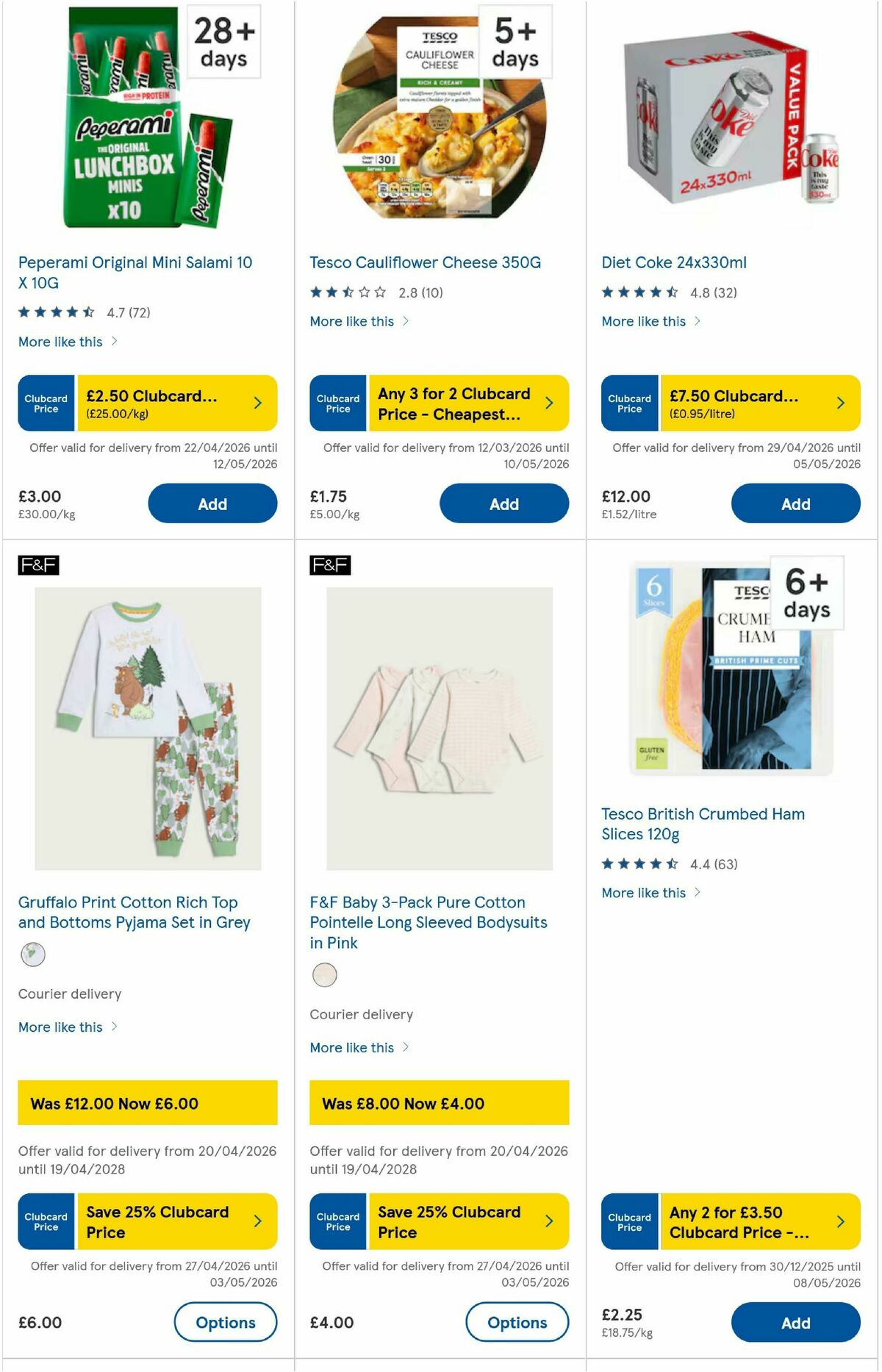
Task: Open the Any 3 for 2 Clubcard Price chevron
Action: [548, 402]
